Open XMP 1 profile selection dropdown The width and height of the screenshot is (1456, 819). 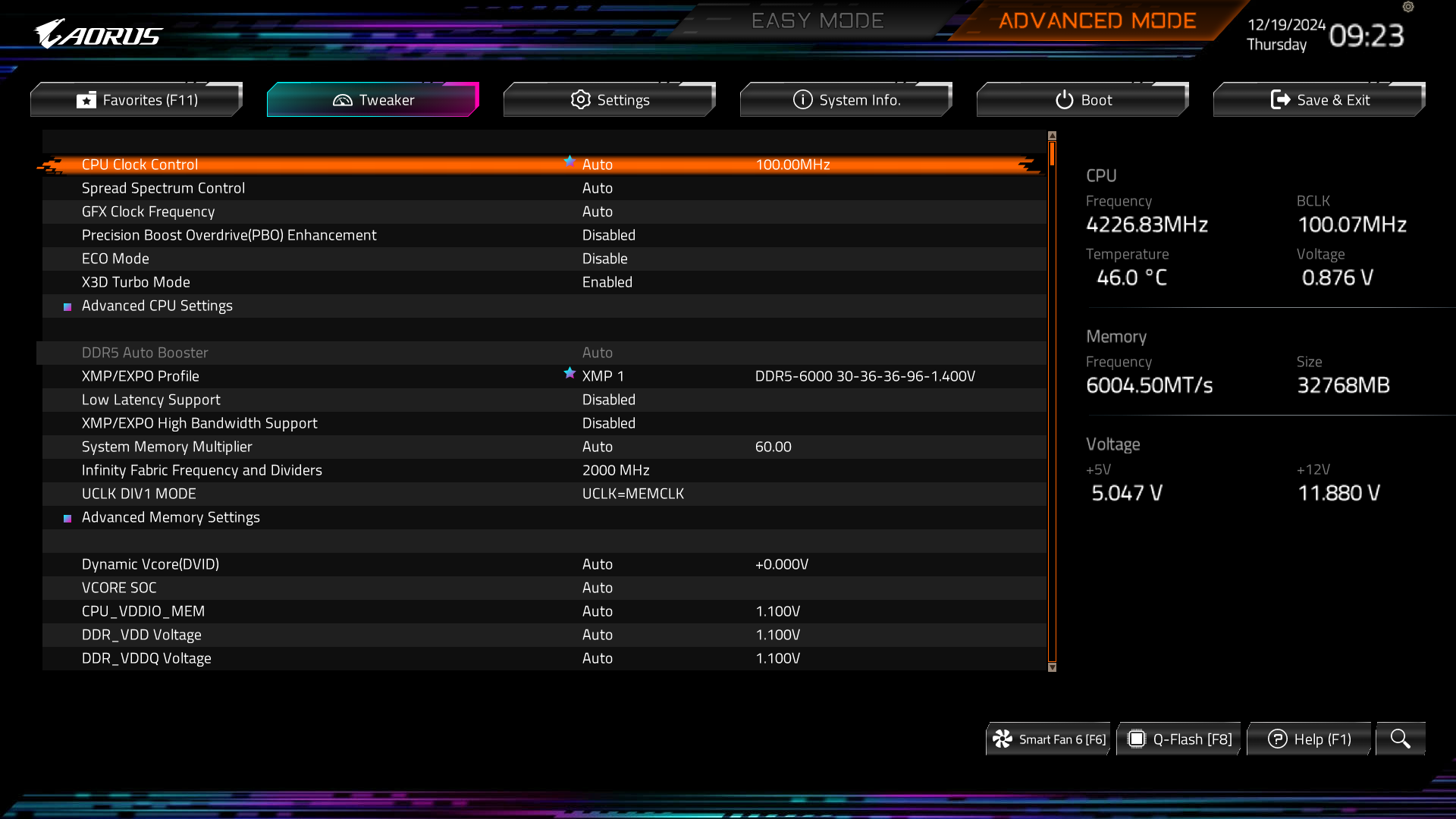(603, 376)
